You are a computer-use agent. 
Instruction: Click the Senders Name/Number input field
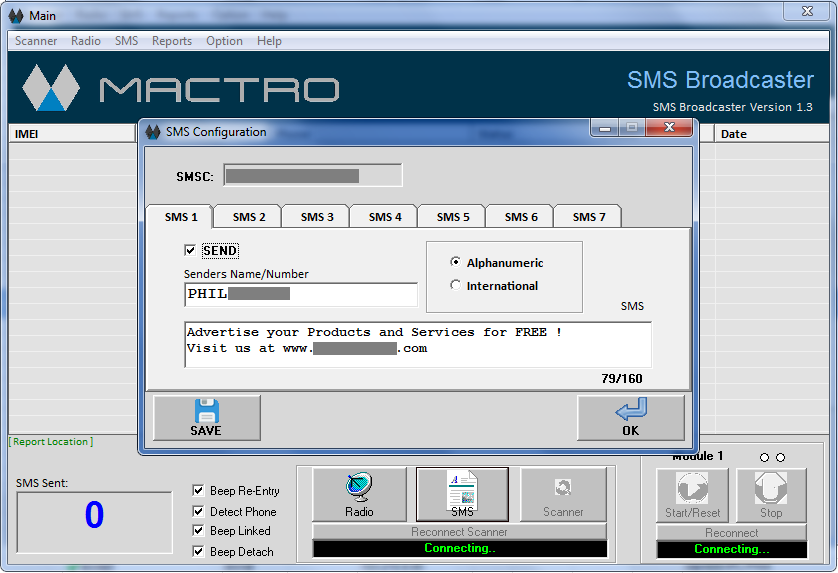tap(300, 294)
